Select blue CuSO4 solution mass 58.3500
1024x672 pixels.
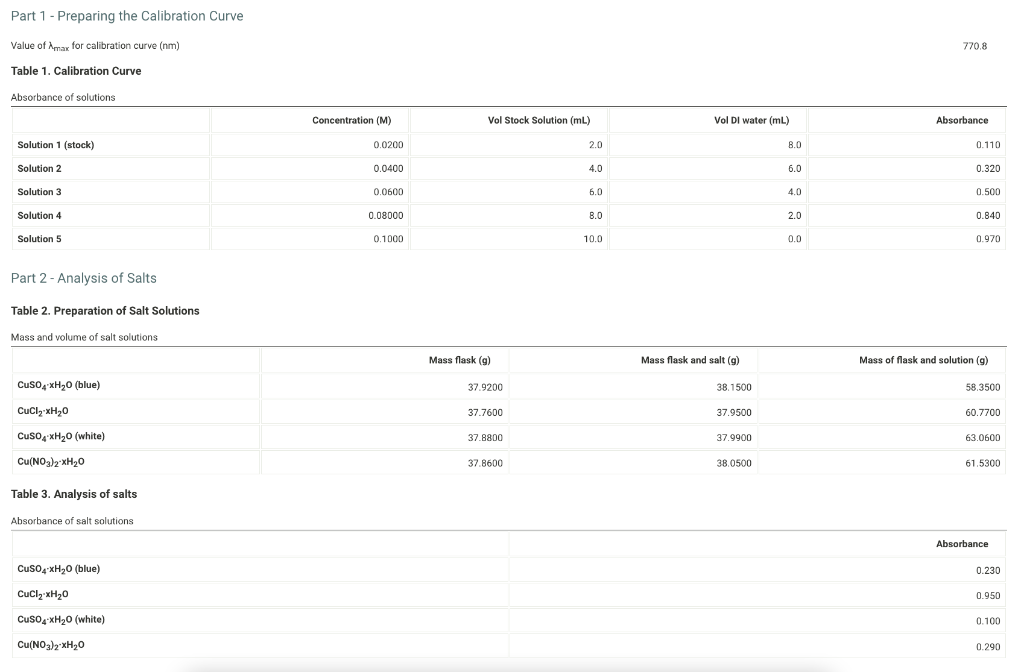coord(983,387)
